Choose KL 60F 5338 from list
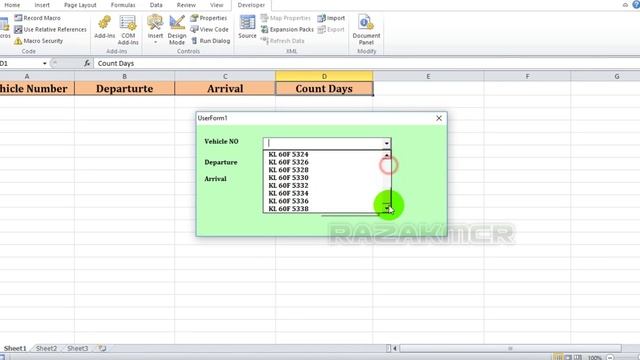This screenshot has width=640, height=360. click(288, 209)
